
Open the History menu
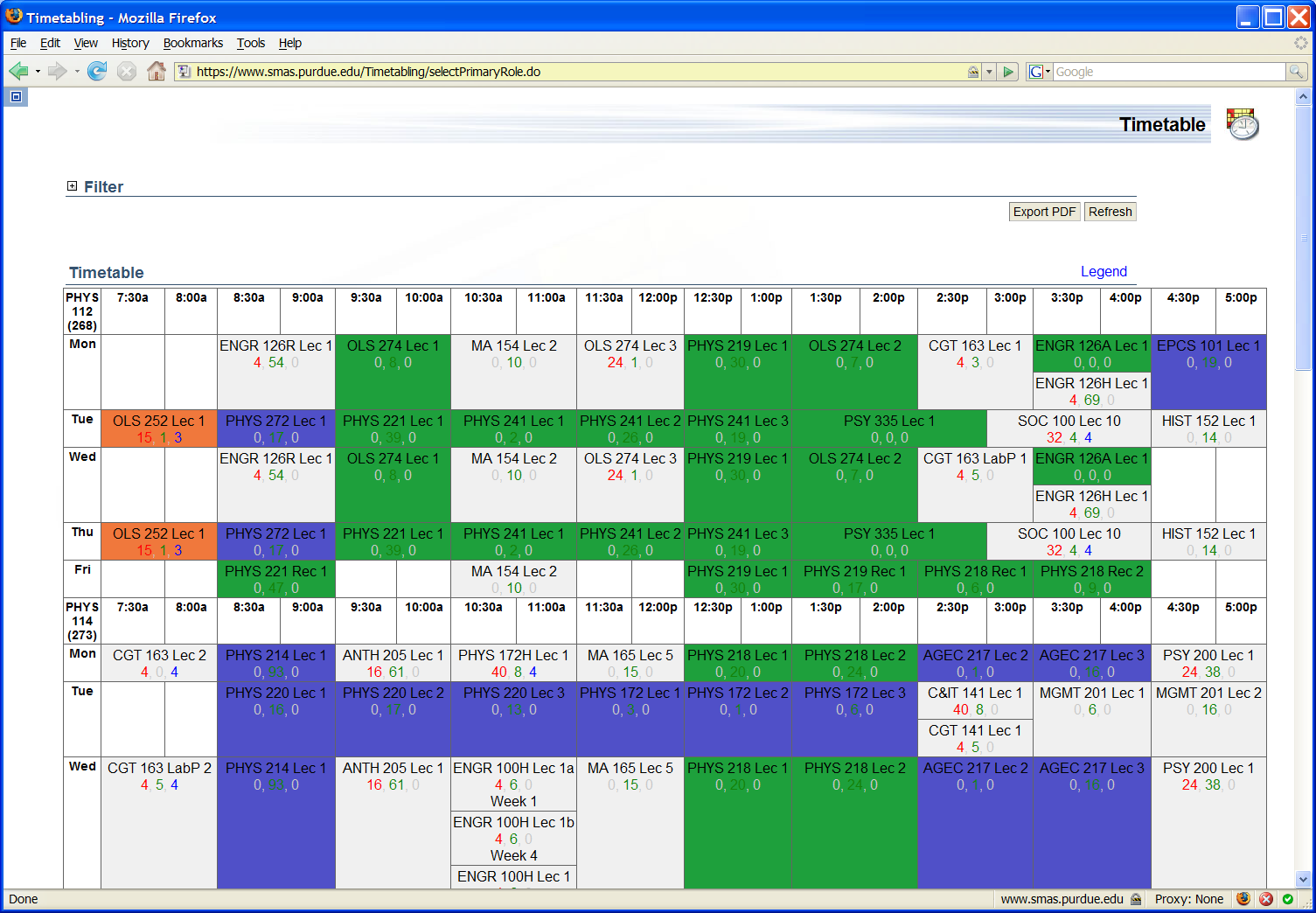click(130, 43)
